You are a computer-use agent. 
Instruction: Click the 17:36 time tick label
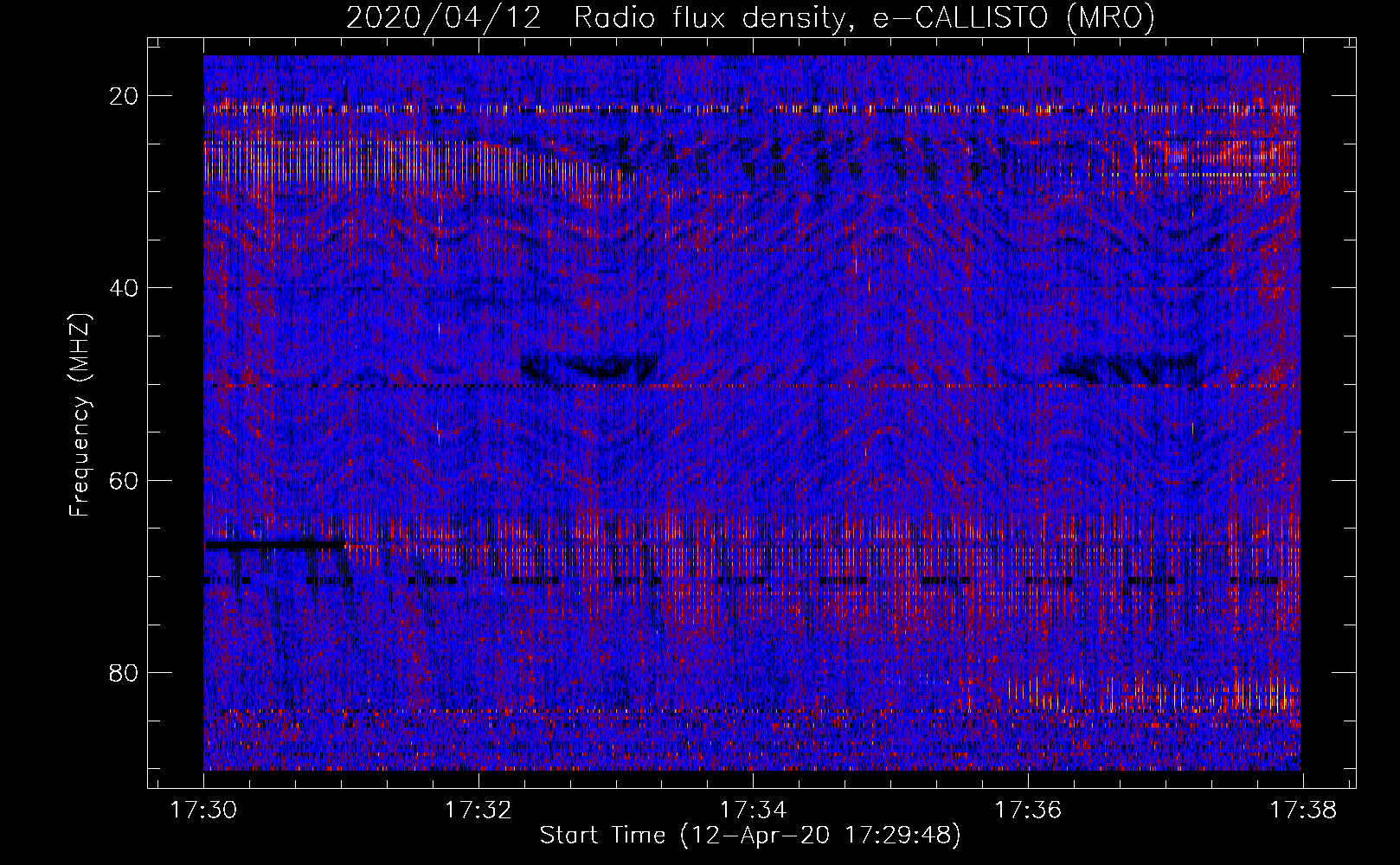click(1027, 811)
